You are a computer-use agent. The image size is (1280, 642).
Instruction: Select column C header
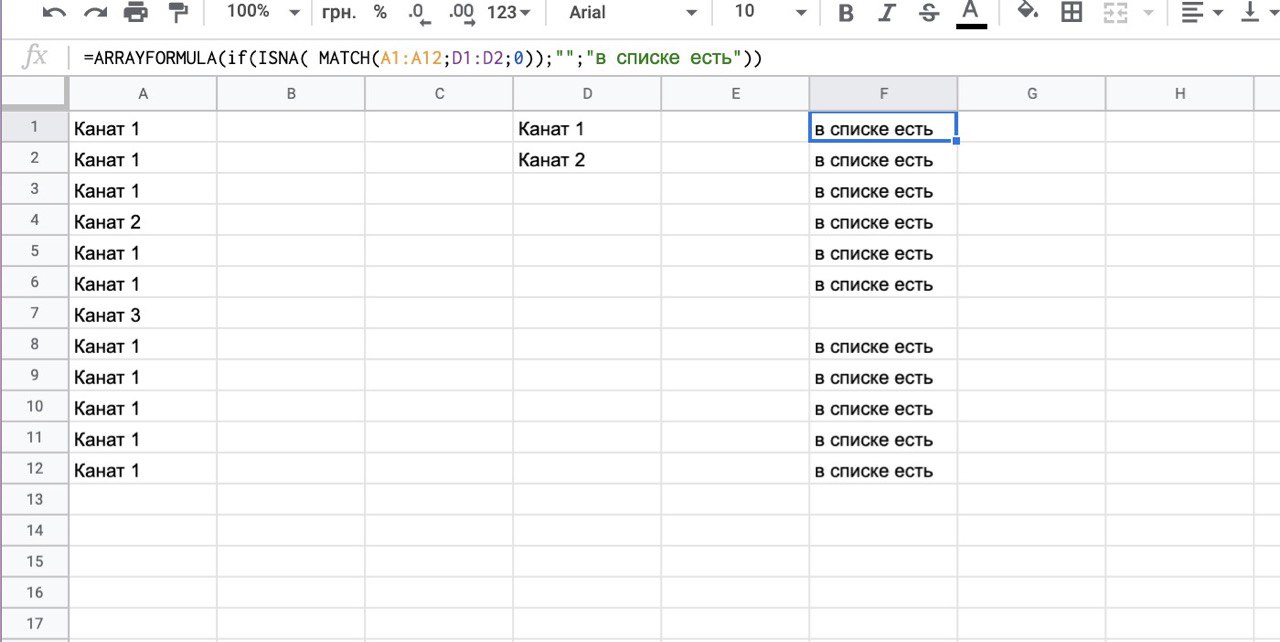(439, 94)
